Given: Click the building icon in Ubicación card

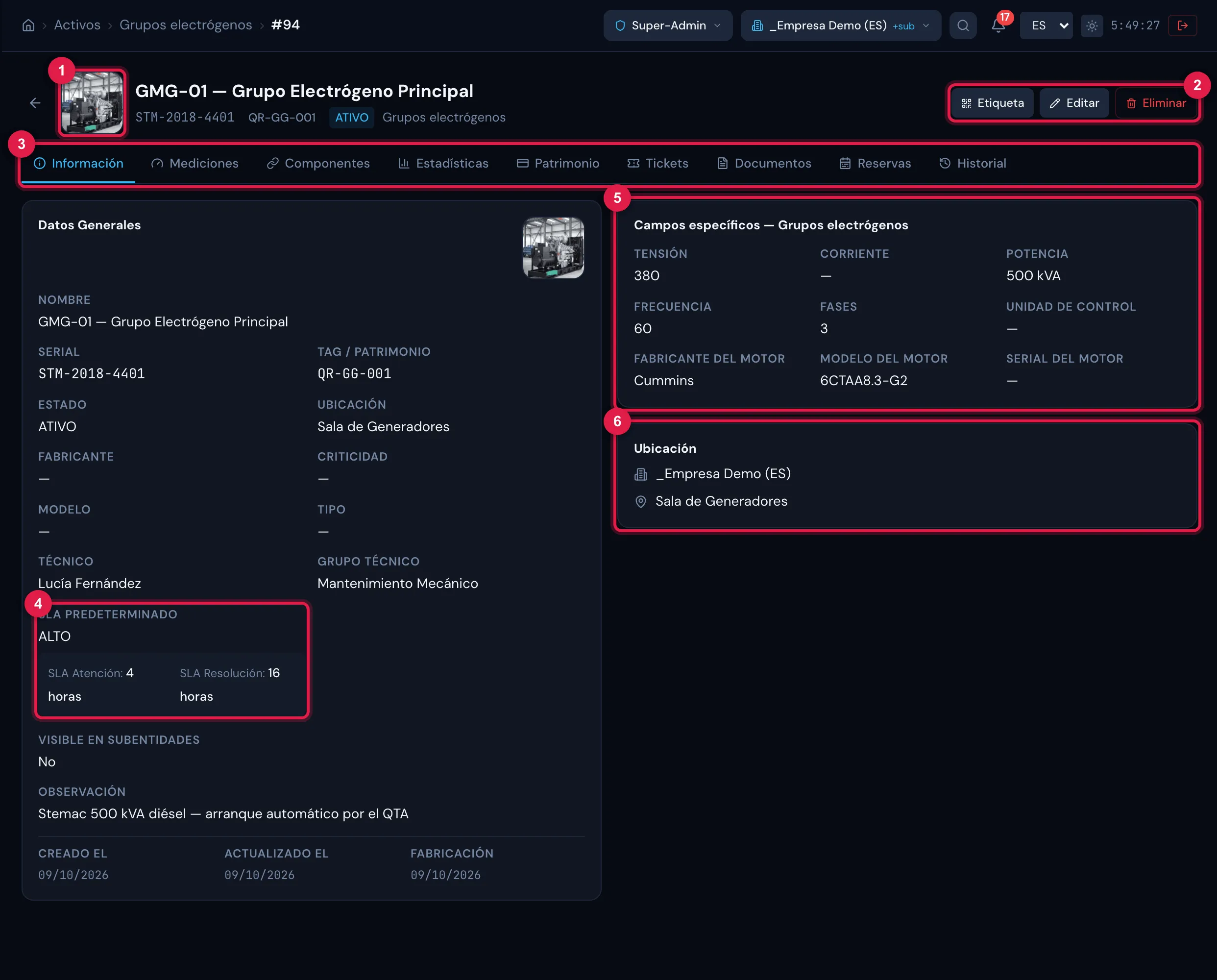Looking at the screenshot, I should (641, 474).
